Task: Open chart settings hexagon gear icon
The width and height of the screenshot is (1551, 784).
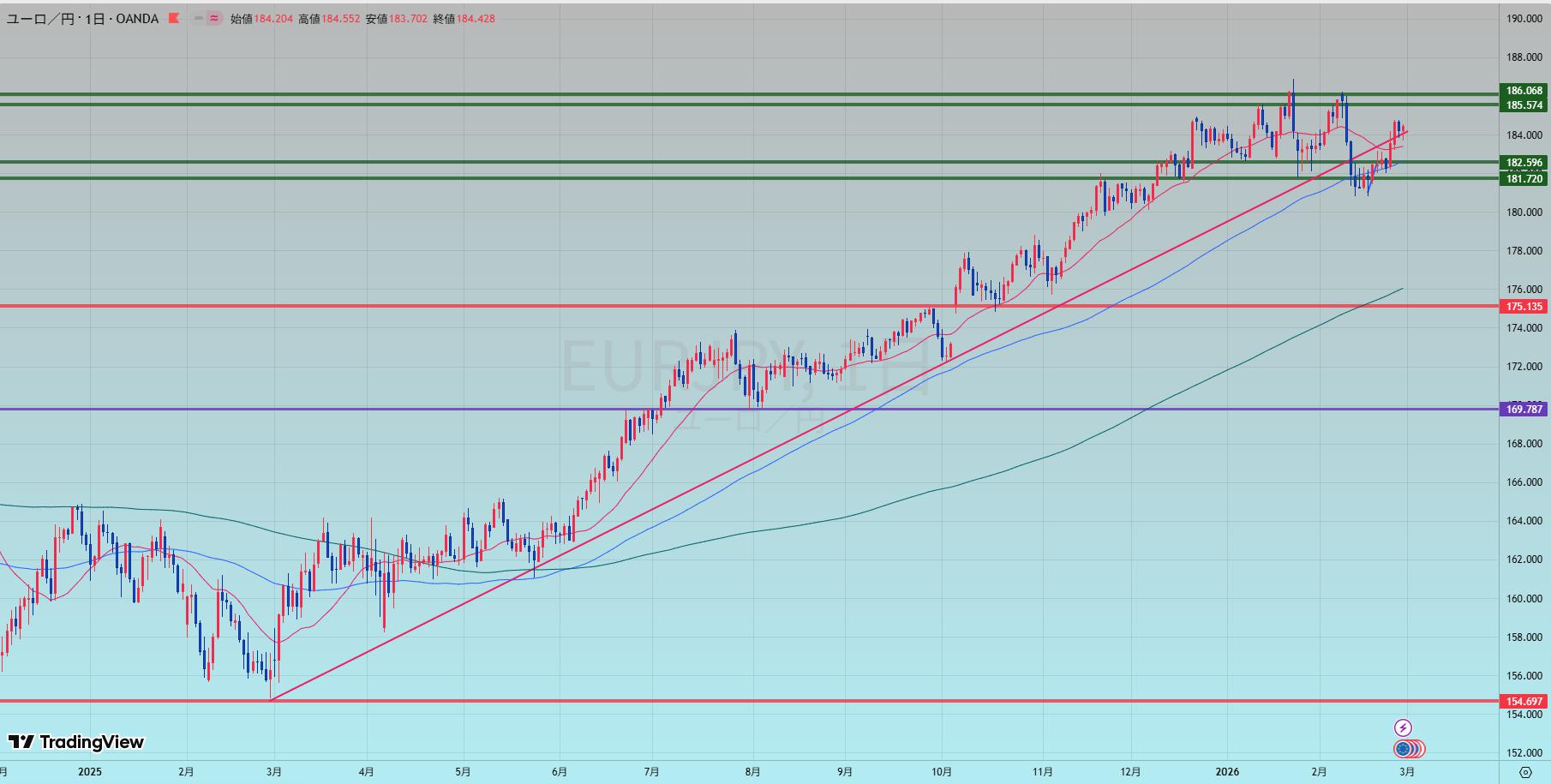Action: pos(1524,772)
